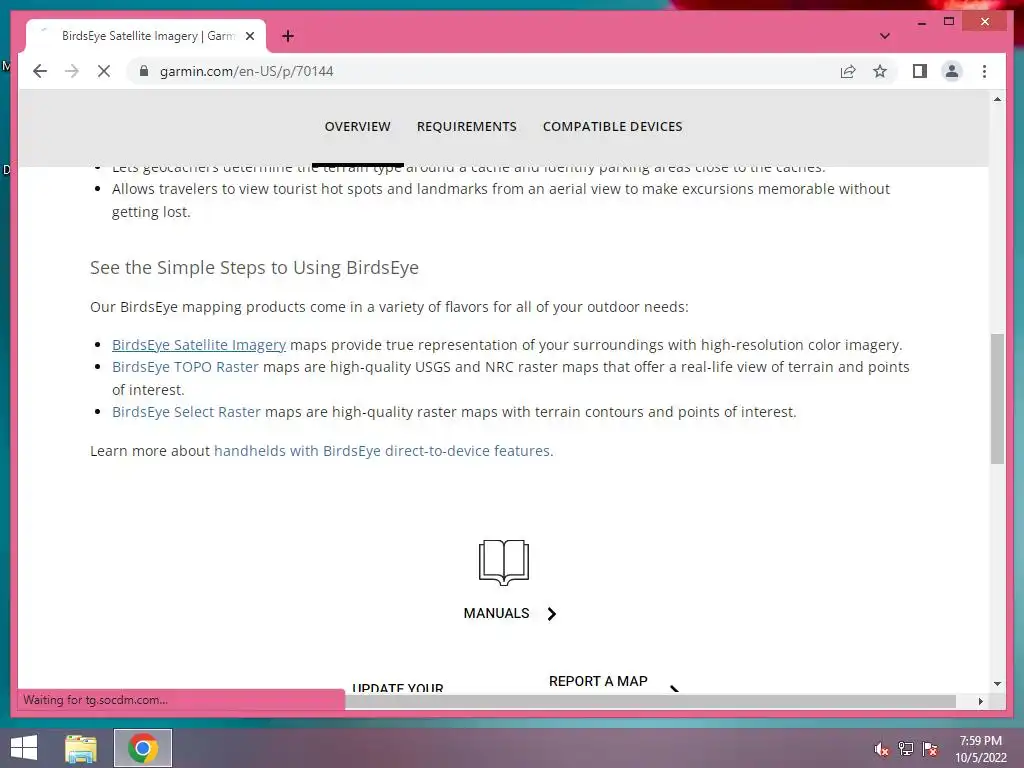
Task: Switch to the Overview section
Action: [x=357, y=127]
